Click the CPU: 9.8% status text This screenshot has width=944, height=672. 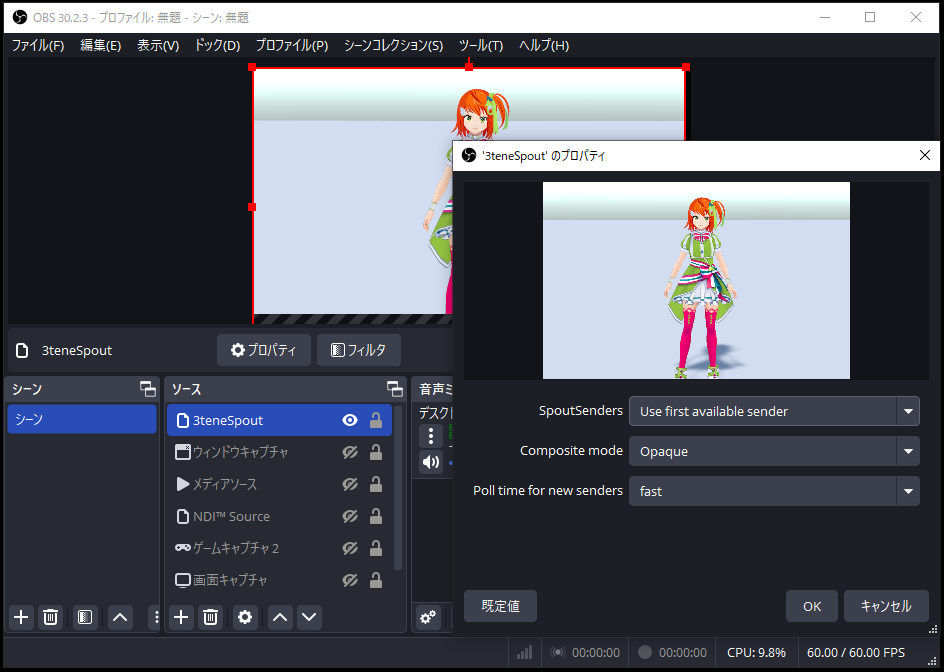pyautogui.click(x=756, y=653)
